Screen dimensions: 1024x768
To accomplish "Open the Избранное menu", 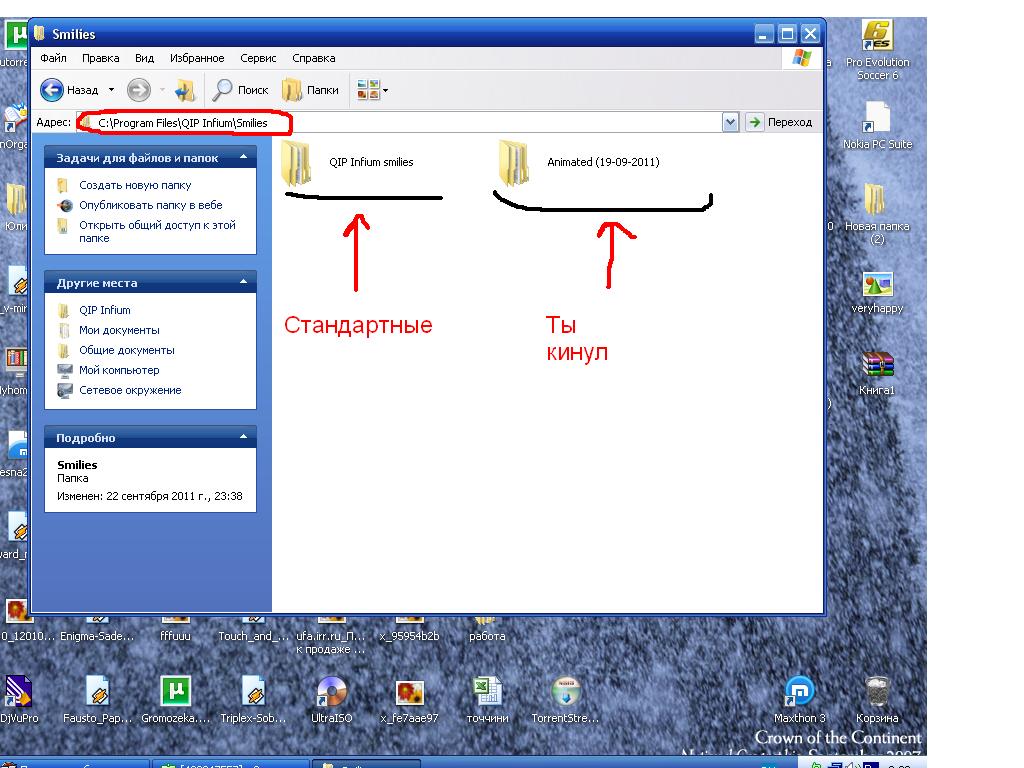I will pos(197,58).
